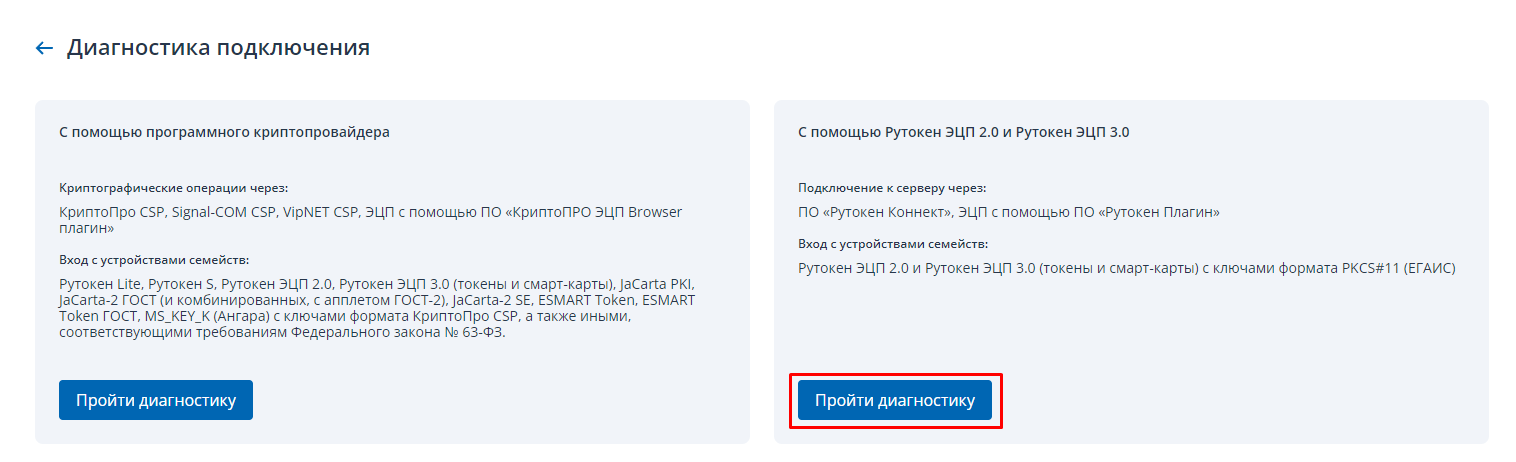This screenshot has width=1516, height=462.
Task: Click heading «С помощью программного криптопровайдера»
Action: click(x=224, y=131)
